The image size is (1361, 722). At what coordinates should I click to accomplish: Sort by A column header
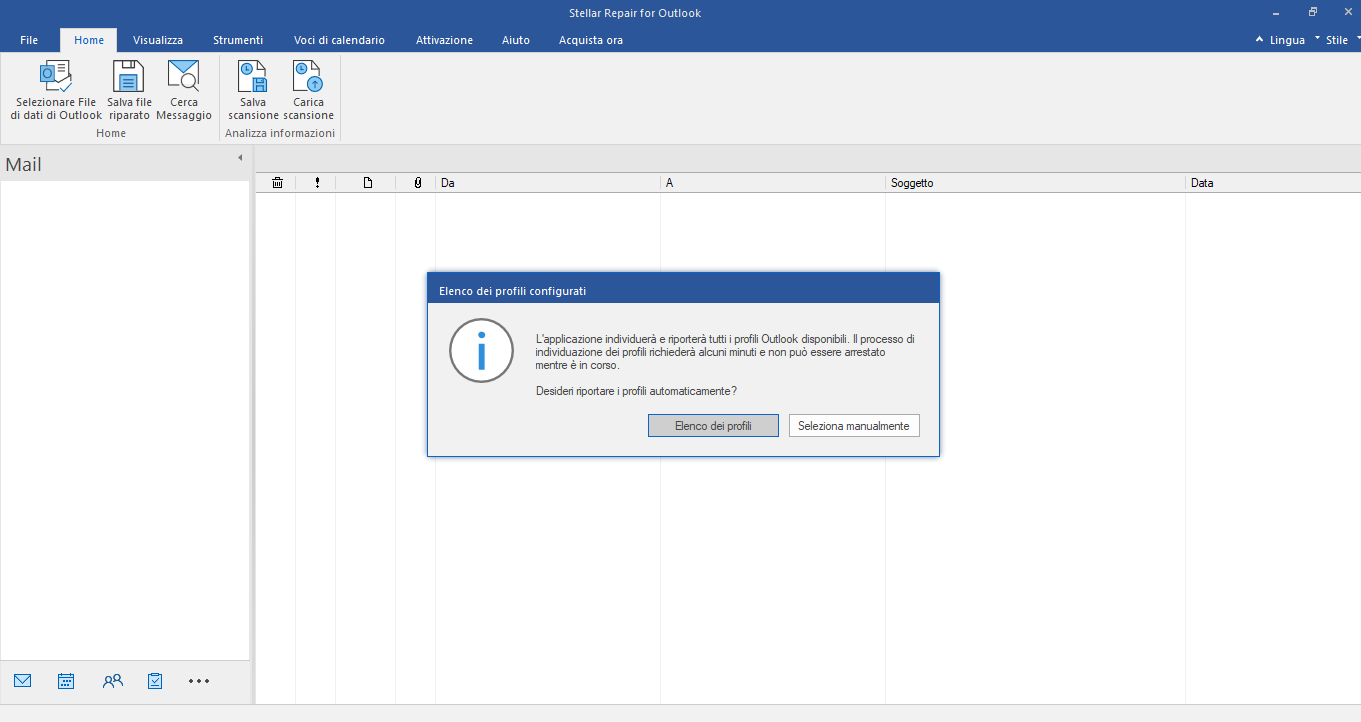(773, 183)
